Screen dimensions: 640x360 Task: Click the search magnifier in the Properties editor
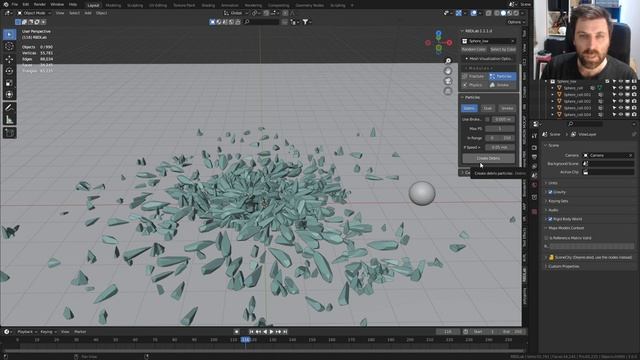571,124
